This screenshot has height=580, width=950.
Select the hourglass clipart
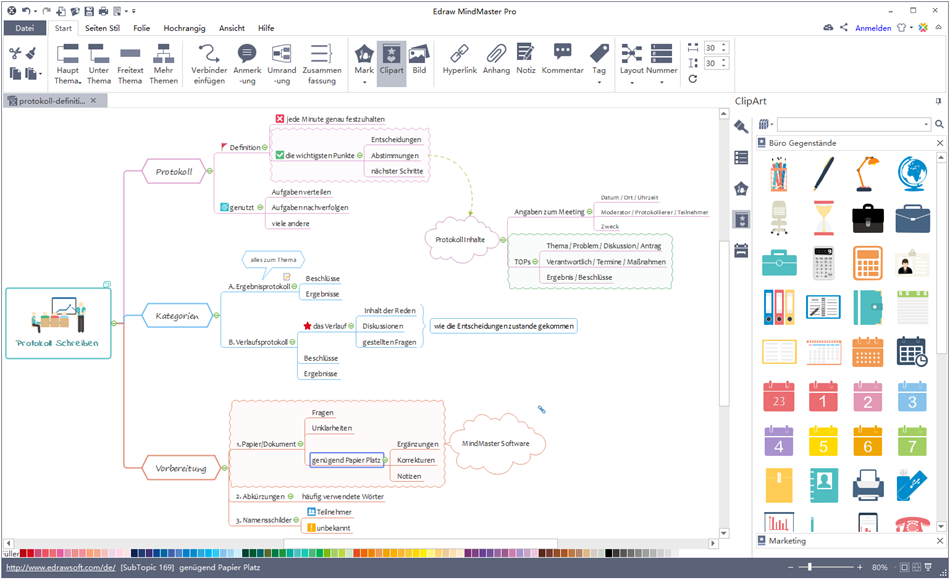coord(823,218)
